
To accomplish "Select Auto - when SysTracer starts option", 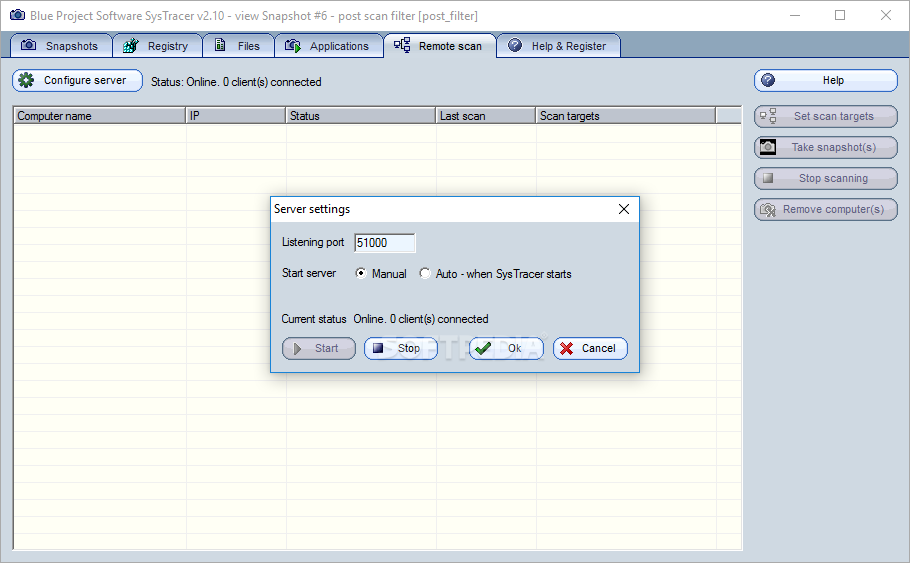I will (x=425, y=273).
